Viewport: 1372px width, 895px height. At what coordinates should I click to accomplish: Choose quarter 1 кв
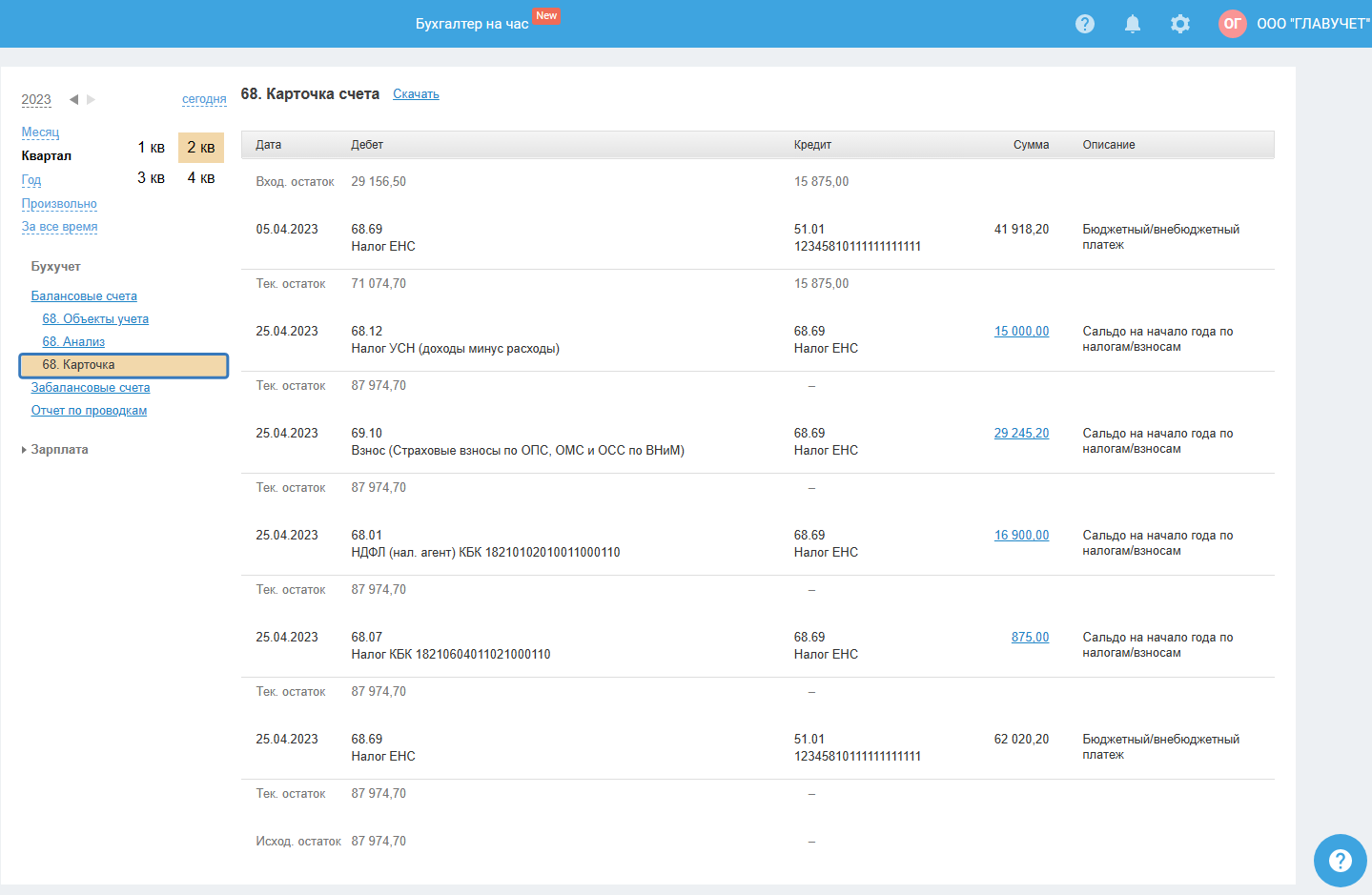[151, 148]
